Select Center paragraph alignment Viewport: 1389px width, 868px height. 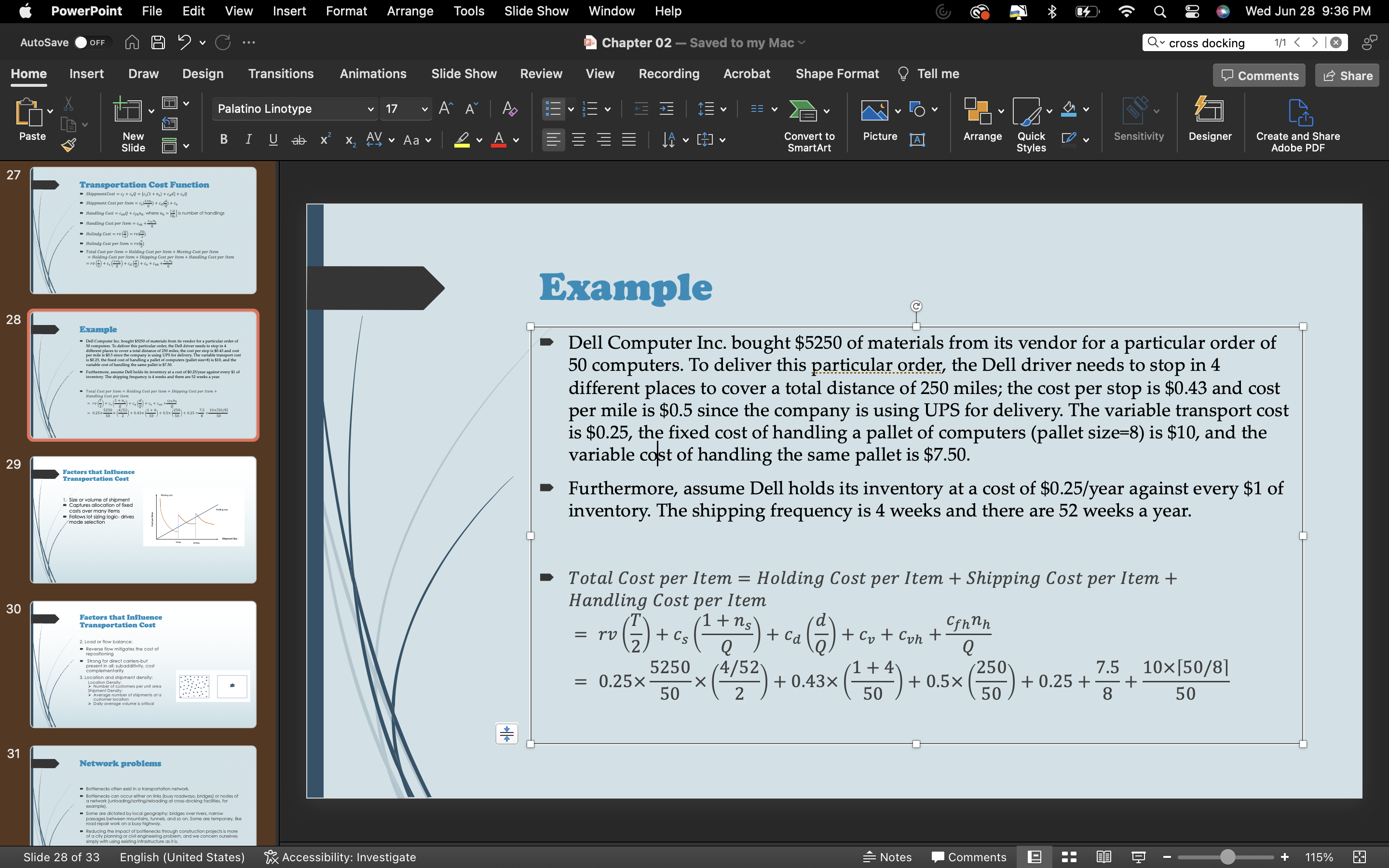pos(579,139)
